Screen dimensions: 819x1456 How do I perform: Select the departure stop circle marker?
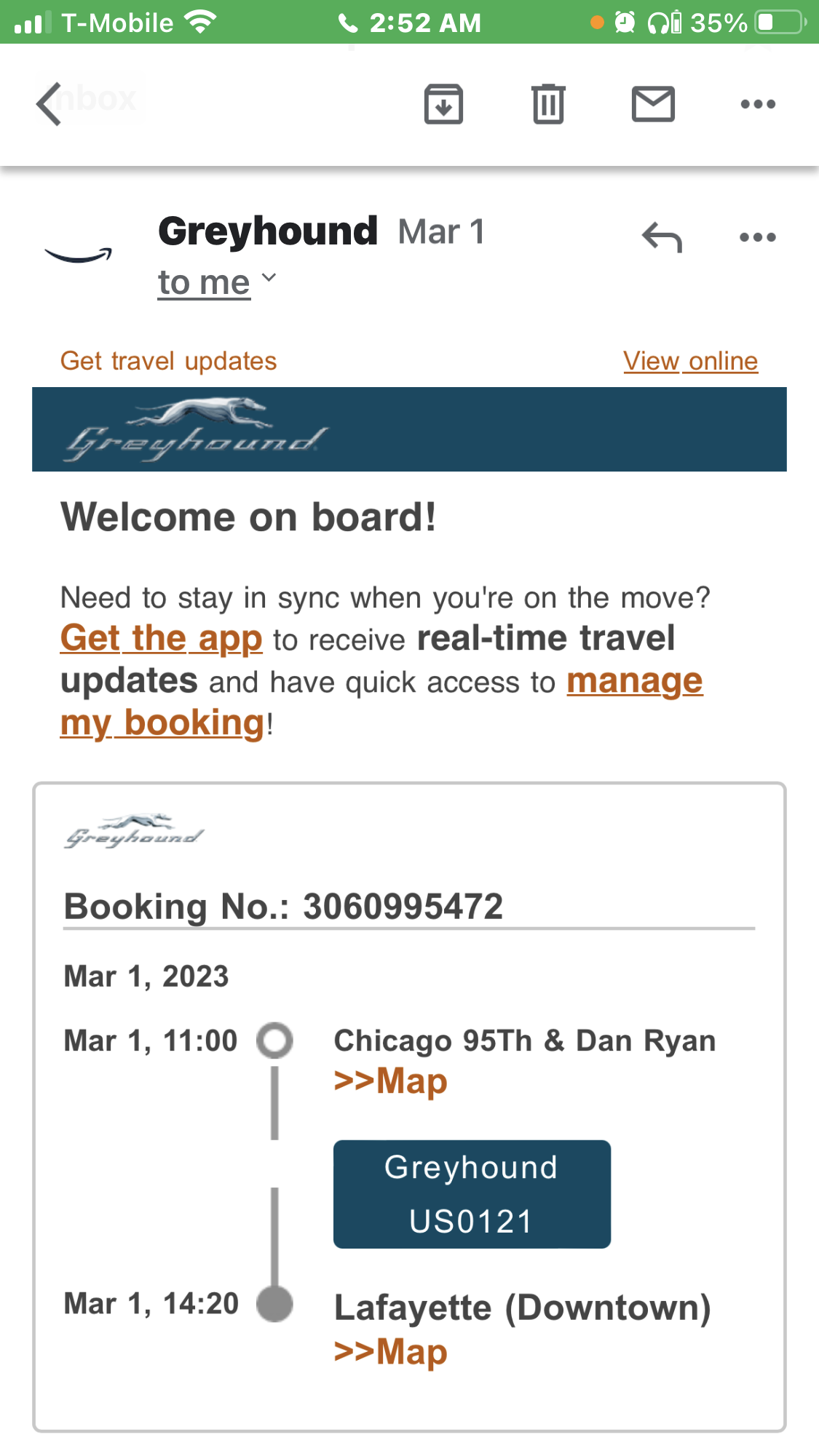[274, 1041]
